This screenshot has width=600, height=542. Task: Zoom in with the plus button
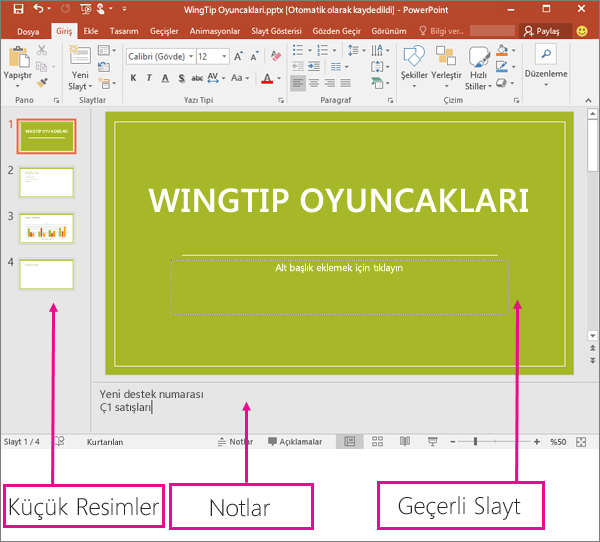[537, 442]
